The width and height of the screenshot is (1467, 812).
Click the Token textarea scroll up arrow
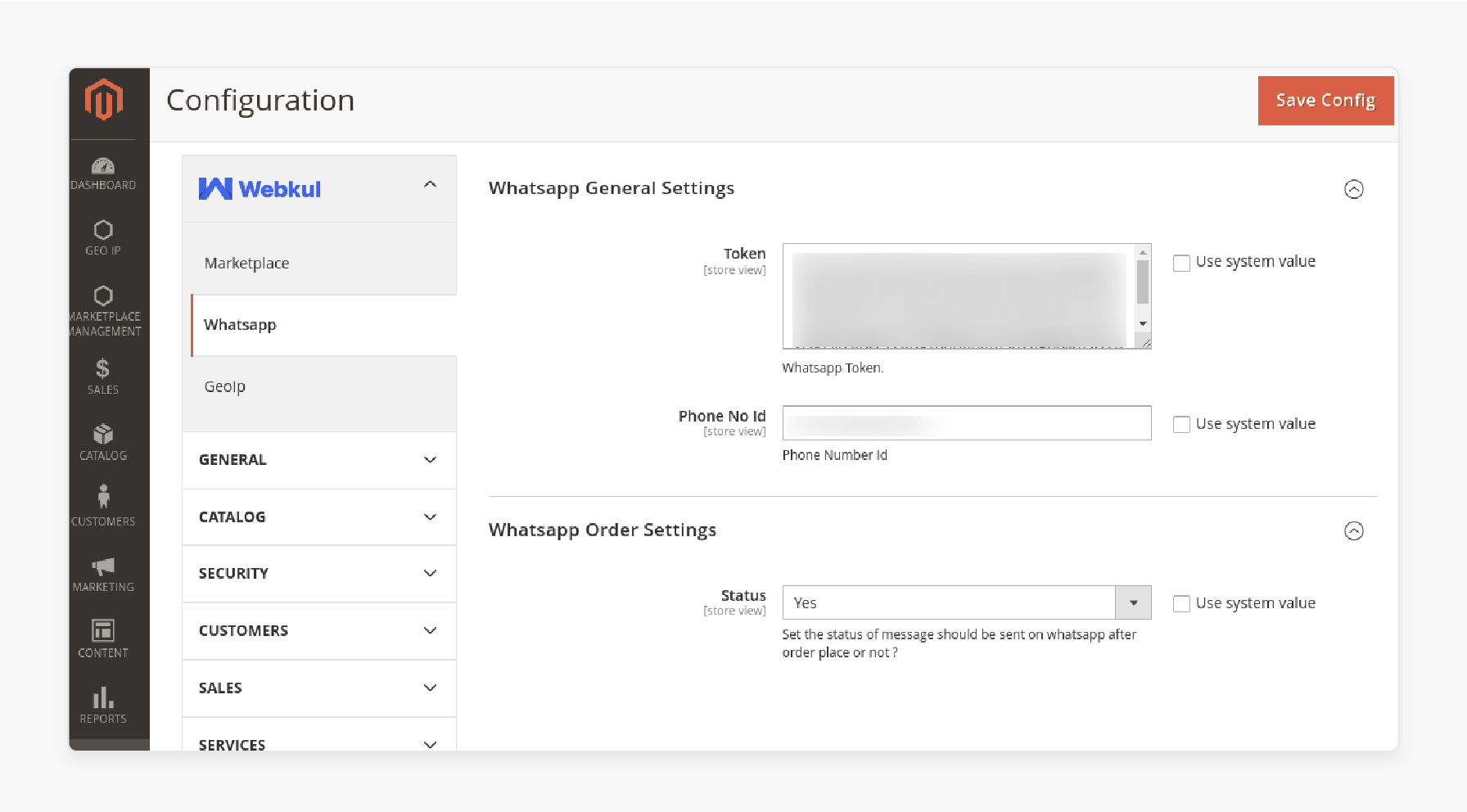1143,252
